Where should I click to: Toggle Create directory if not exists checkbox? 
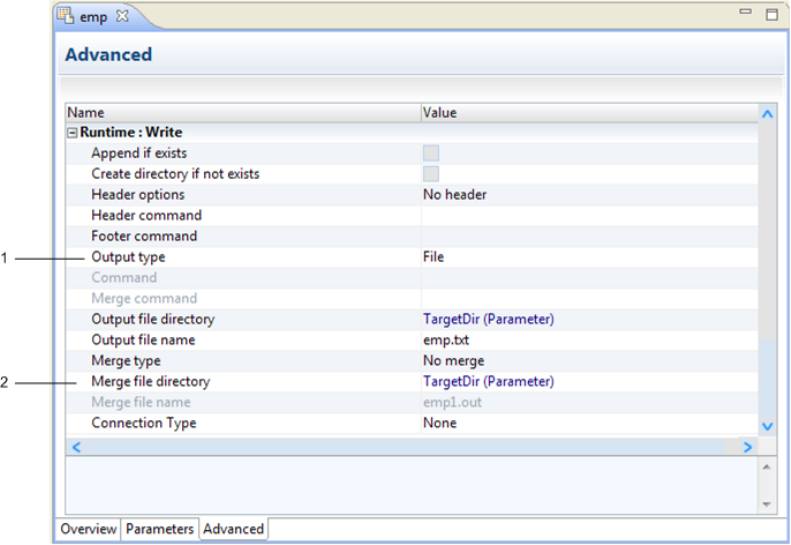point(431,174)
